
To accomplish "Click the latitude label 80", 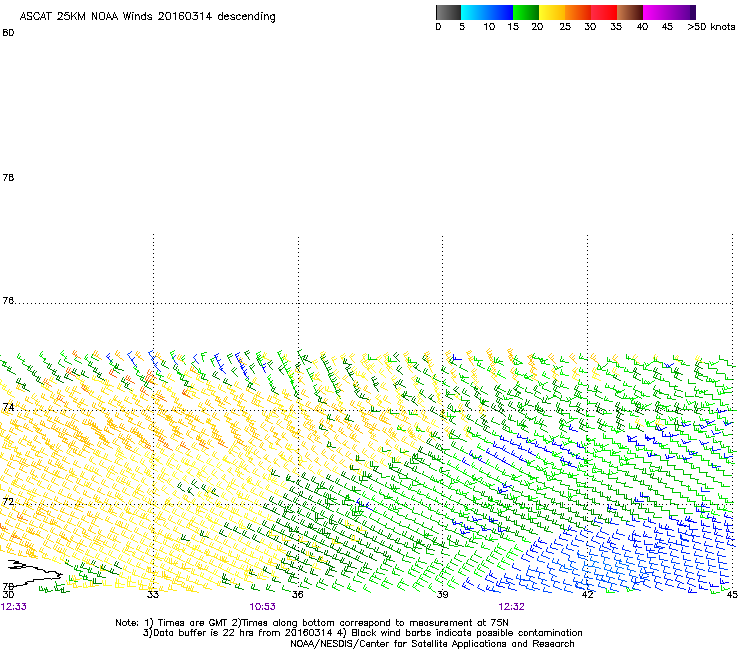I will click(8, 33).
